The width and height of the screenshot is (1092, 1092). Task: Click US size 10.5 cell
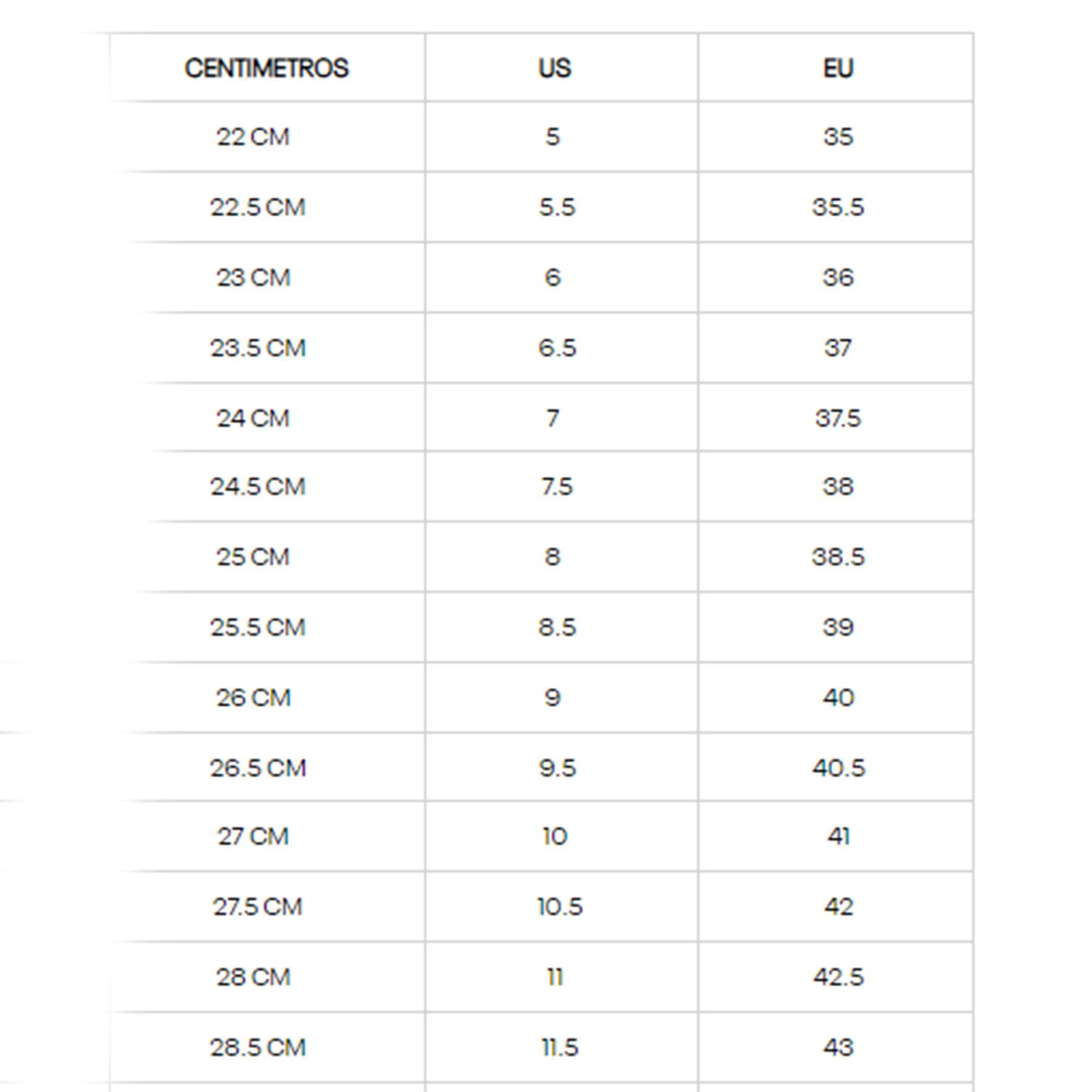[x=561, y=906]
